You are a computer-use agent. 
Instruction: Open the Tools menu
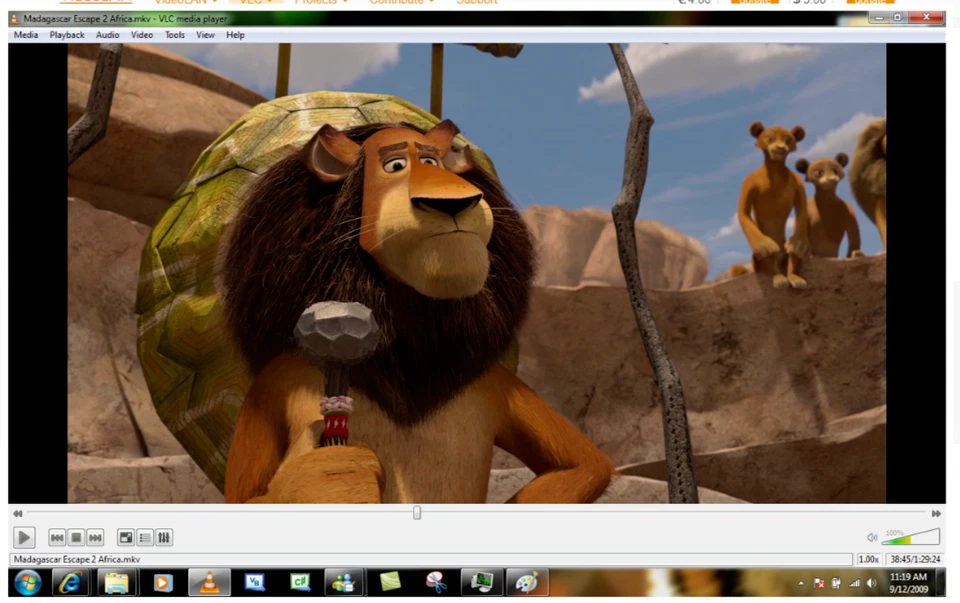point(174,35)
